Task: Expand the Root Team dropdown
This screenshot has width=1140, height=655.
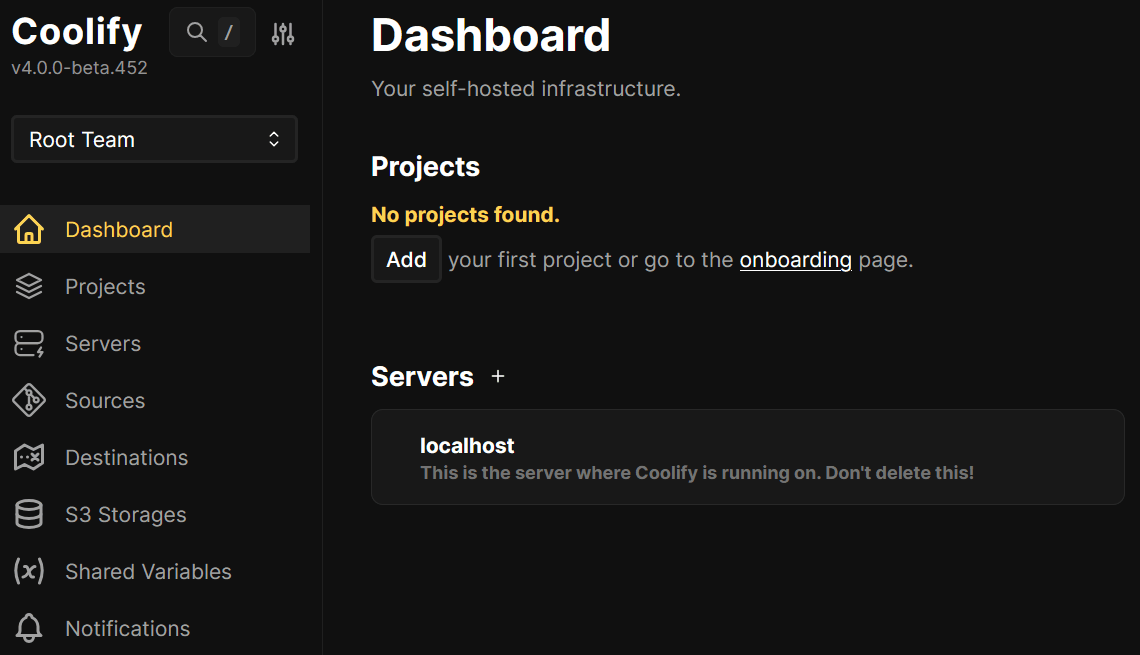Action: [x=154, y=140]
